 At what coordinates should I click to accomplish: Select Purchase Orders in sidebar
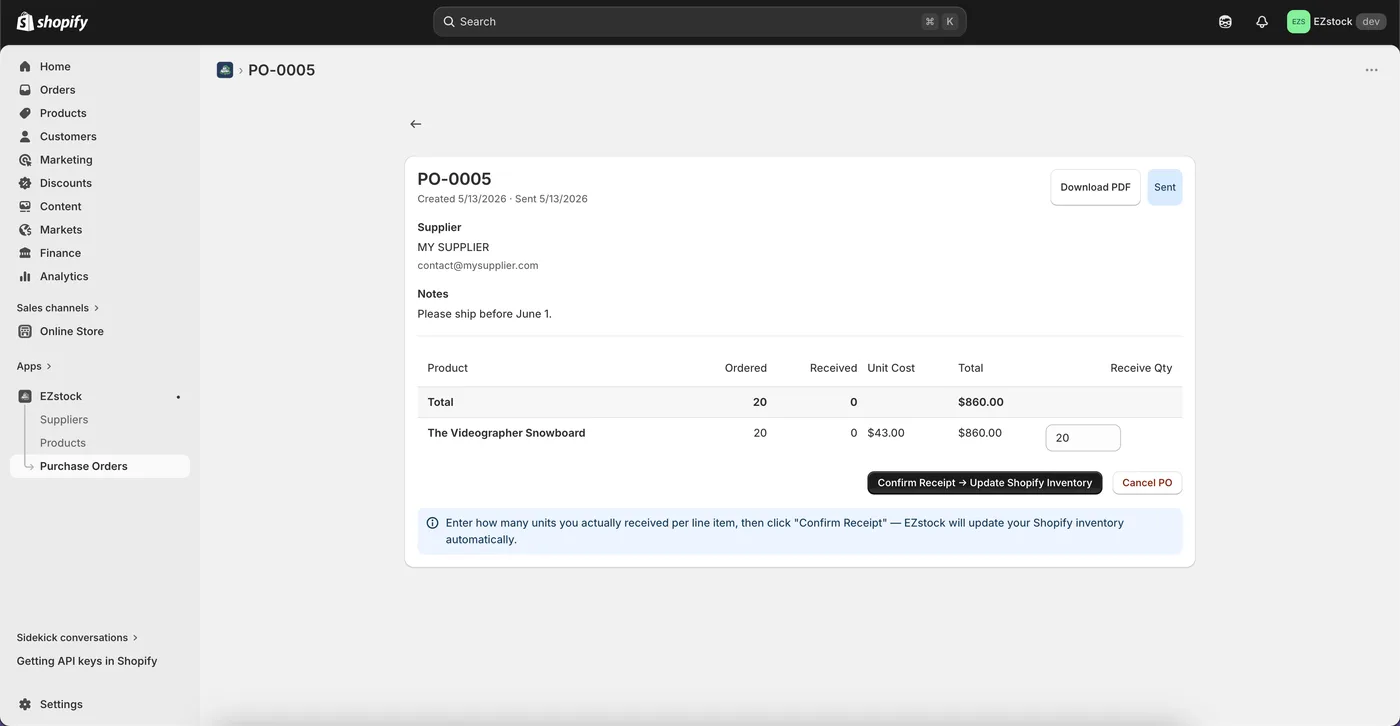coord(100,466)
